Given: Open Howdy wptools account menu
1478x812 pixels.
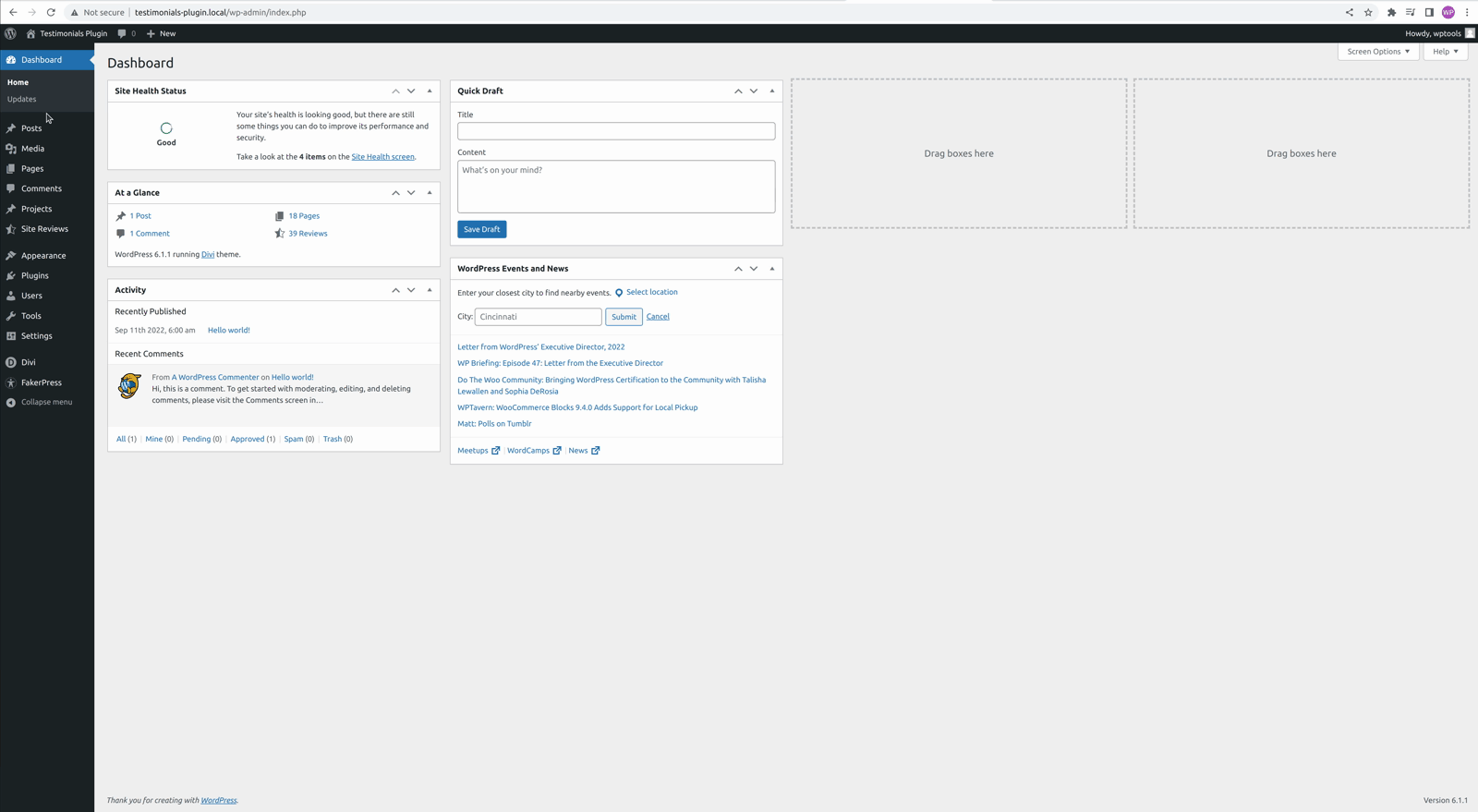Looking at the screenshot, I should (1439, 33).
